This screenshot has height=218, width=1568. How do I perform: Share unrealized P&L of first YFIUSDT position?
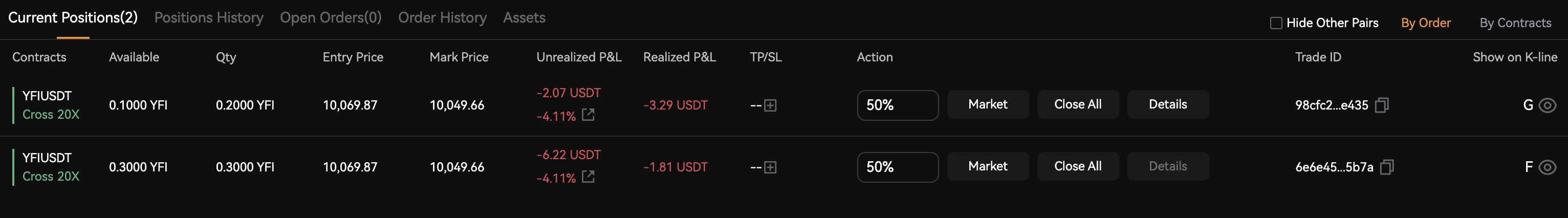[588, 115]
